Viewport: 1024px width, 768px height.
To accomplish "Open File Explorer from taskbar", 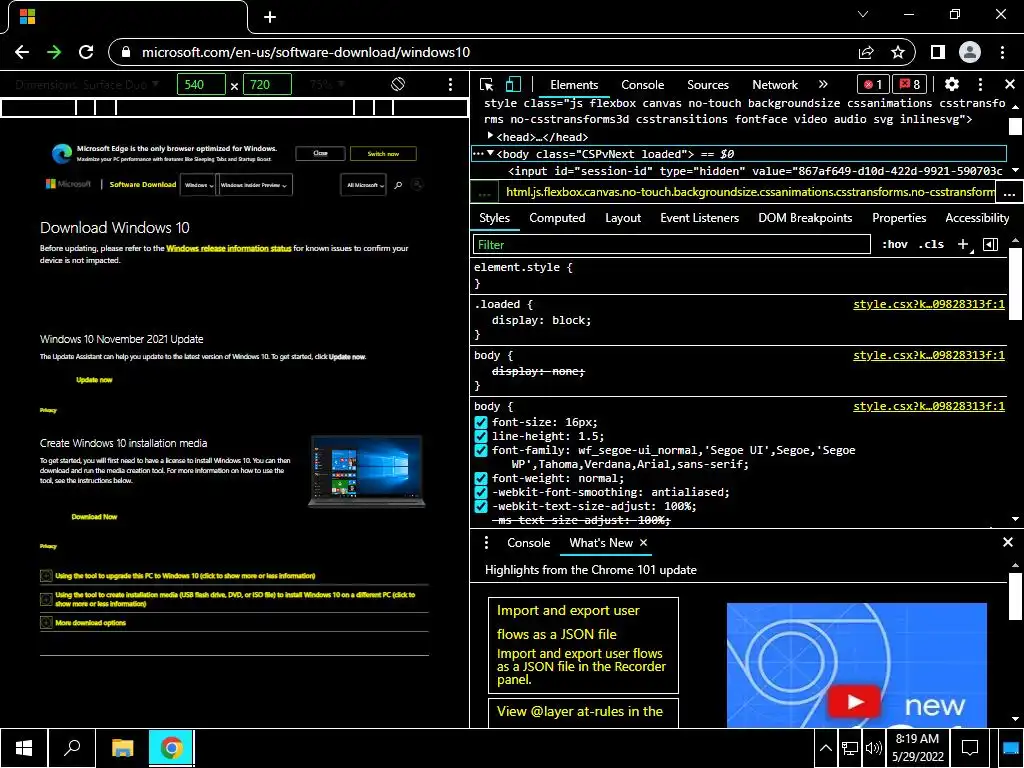I will point(122,748).
